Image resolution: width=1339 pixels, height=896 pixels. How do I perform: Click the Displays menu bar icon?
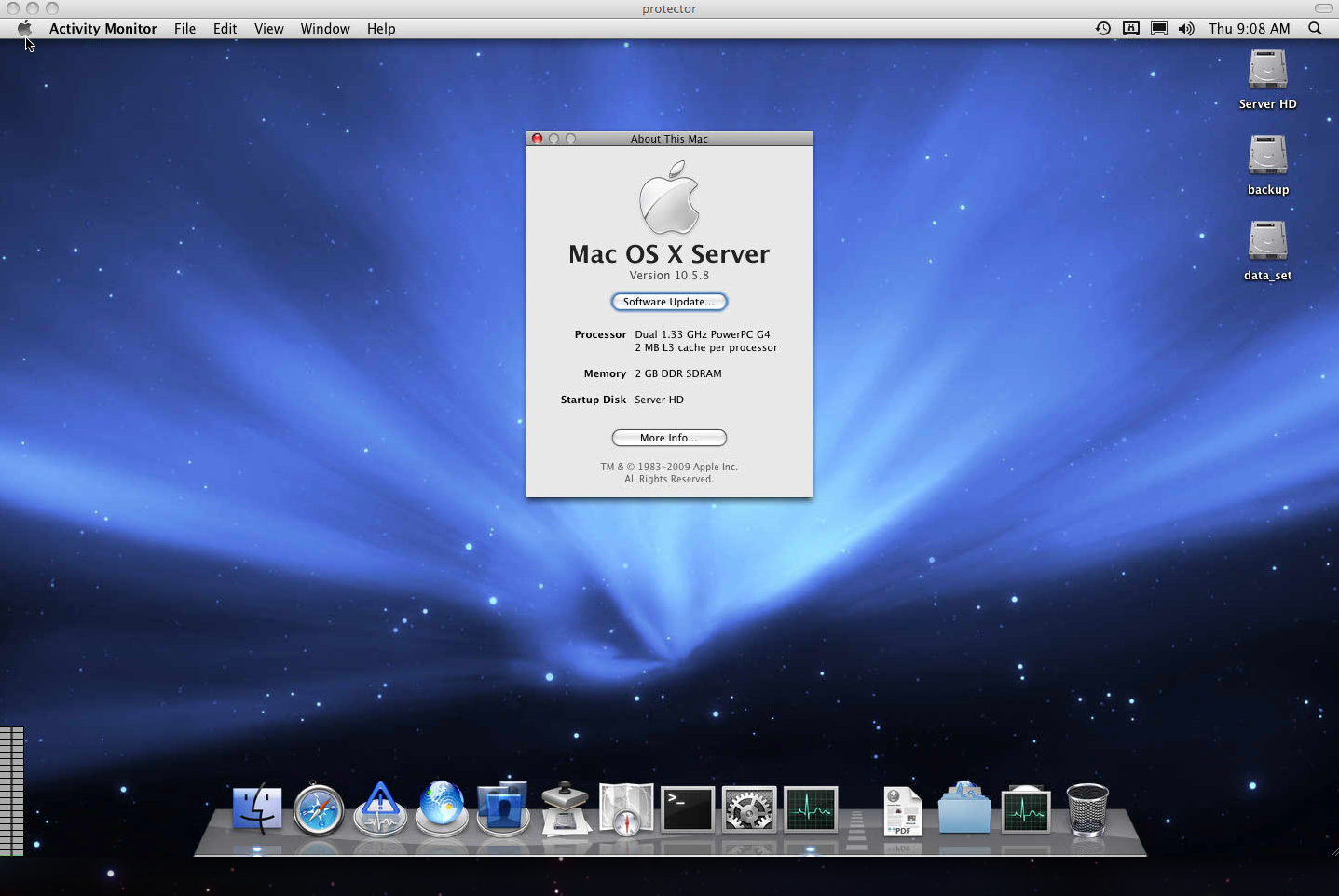click(x=1158, y=28)
